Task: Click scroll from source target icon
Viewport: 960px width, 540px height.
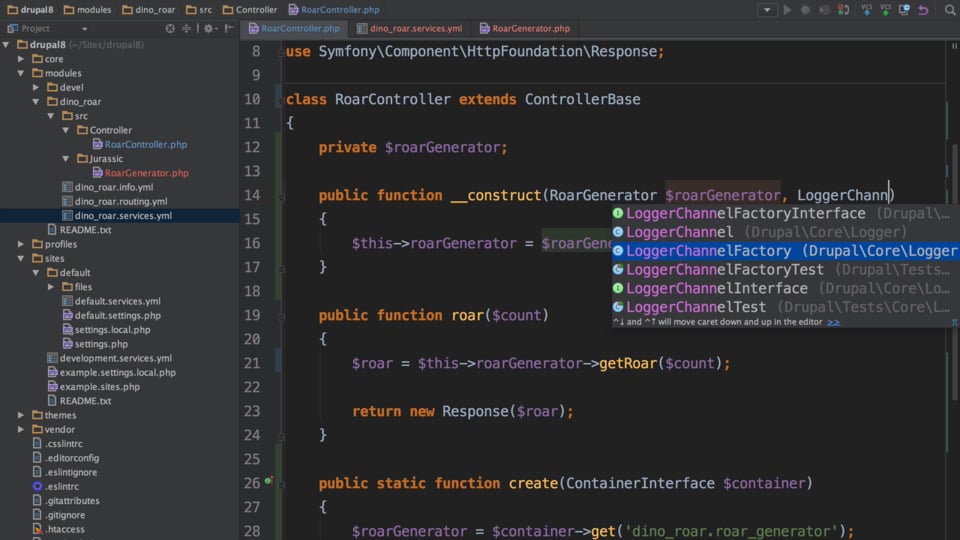Action: pyautogui.click(x=170, y=28)
